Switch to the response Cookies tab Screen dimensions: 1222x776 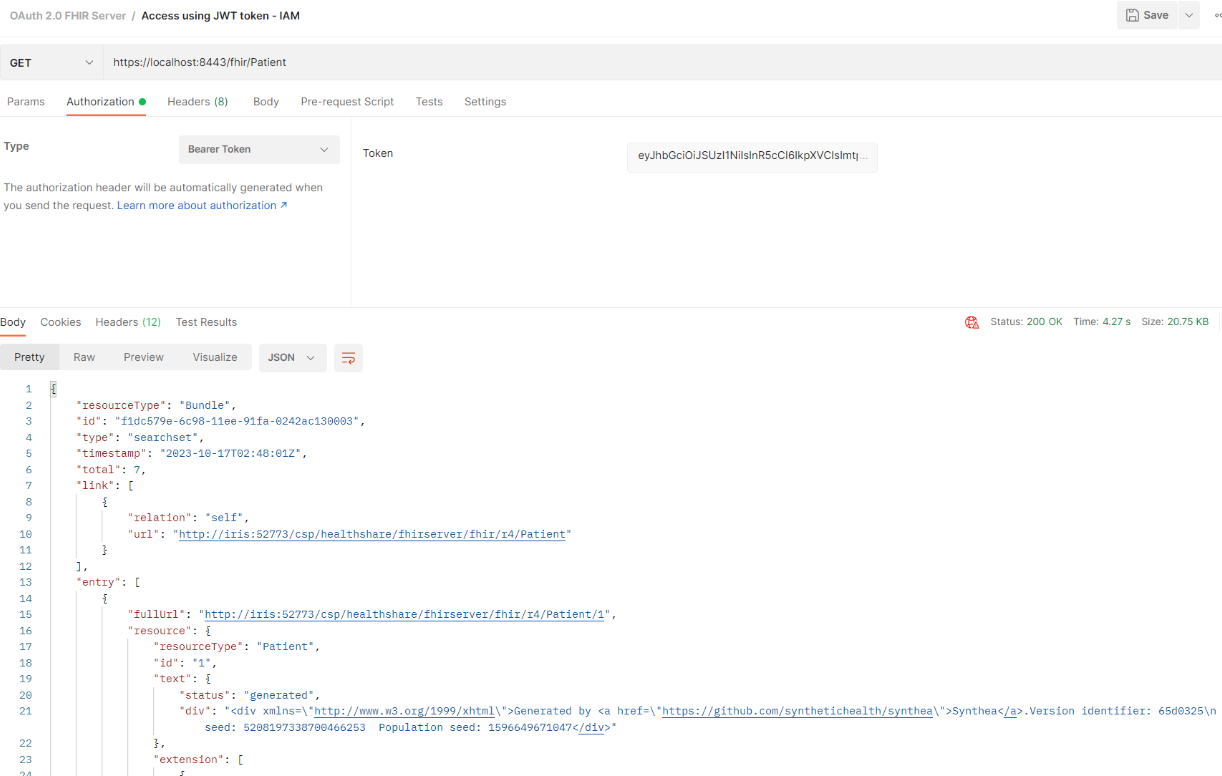[61, 322]
